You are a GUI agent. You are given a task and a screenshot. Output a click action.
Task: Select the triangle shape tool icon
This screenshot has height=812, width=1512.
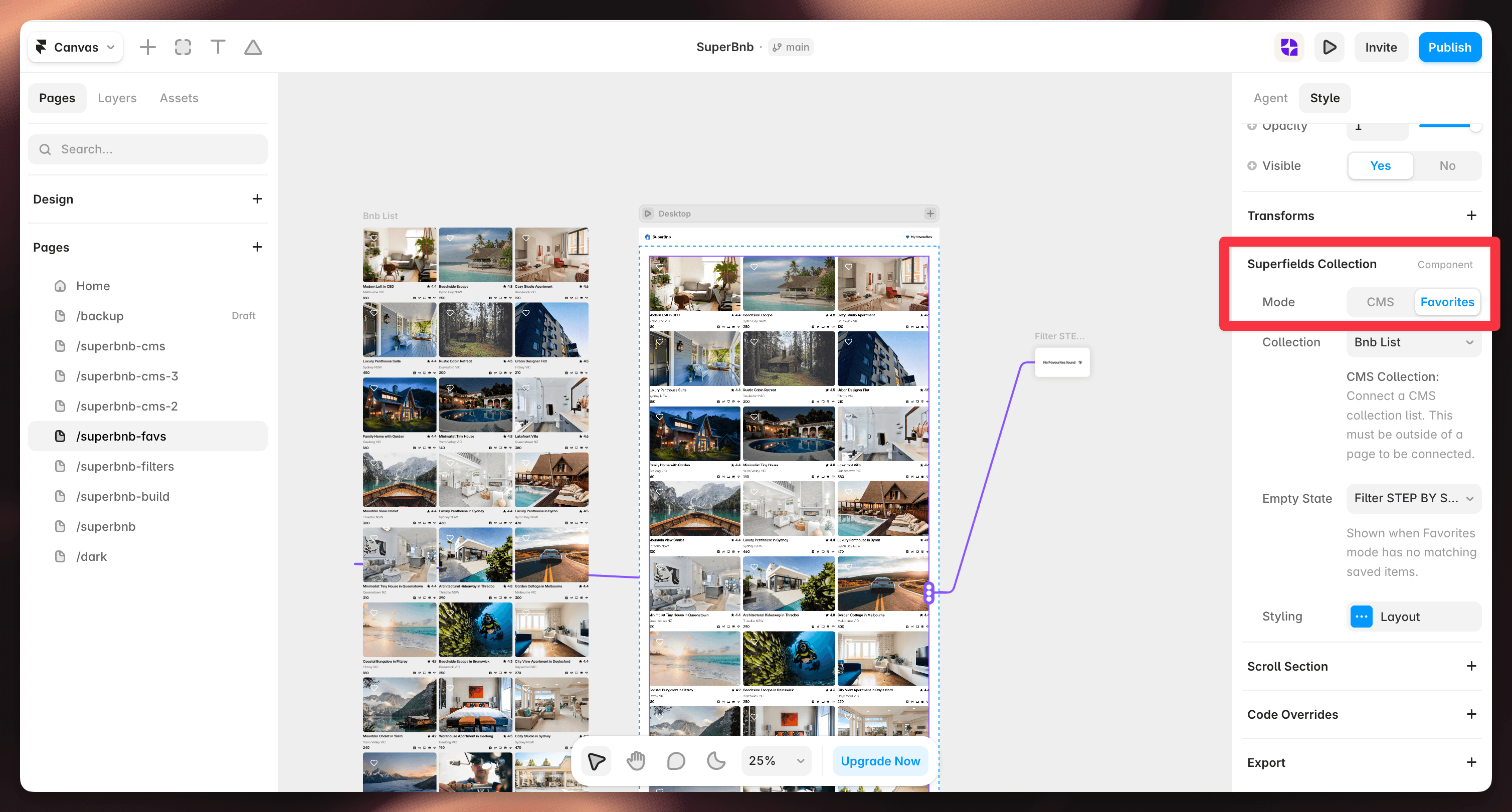pos(253,47)
